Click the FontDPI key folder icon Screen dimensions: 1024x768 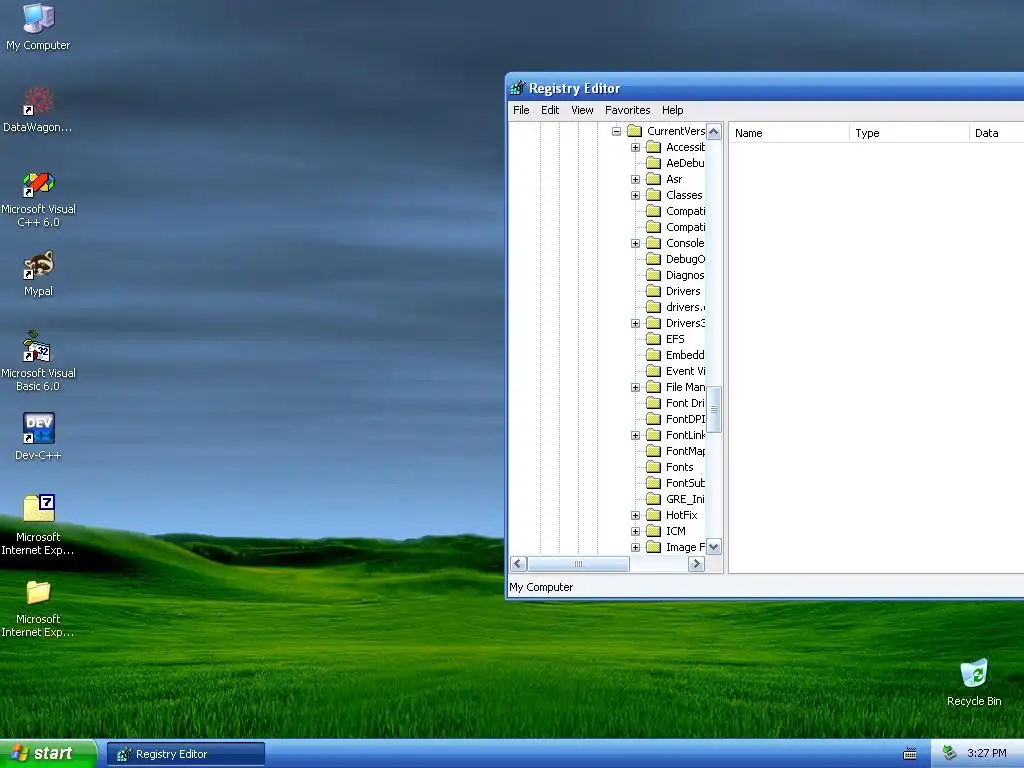[653, 419]
